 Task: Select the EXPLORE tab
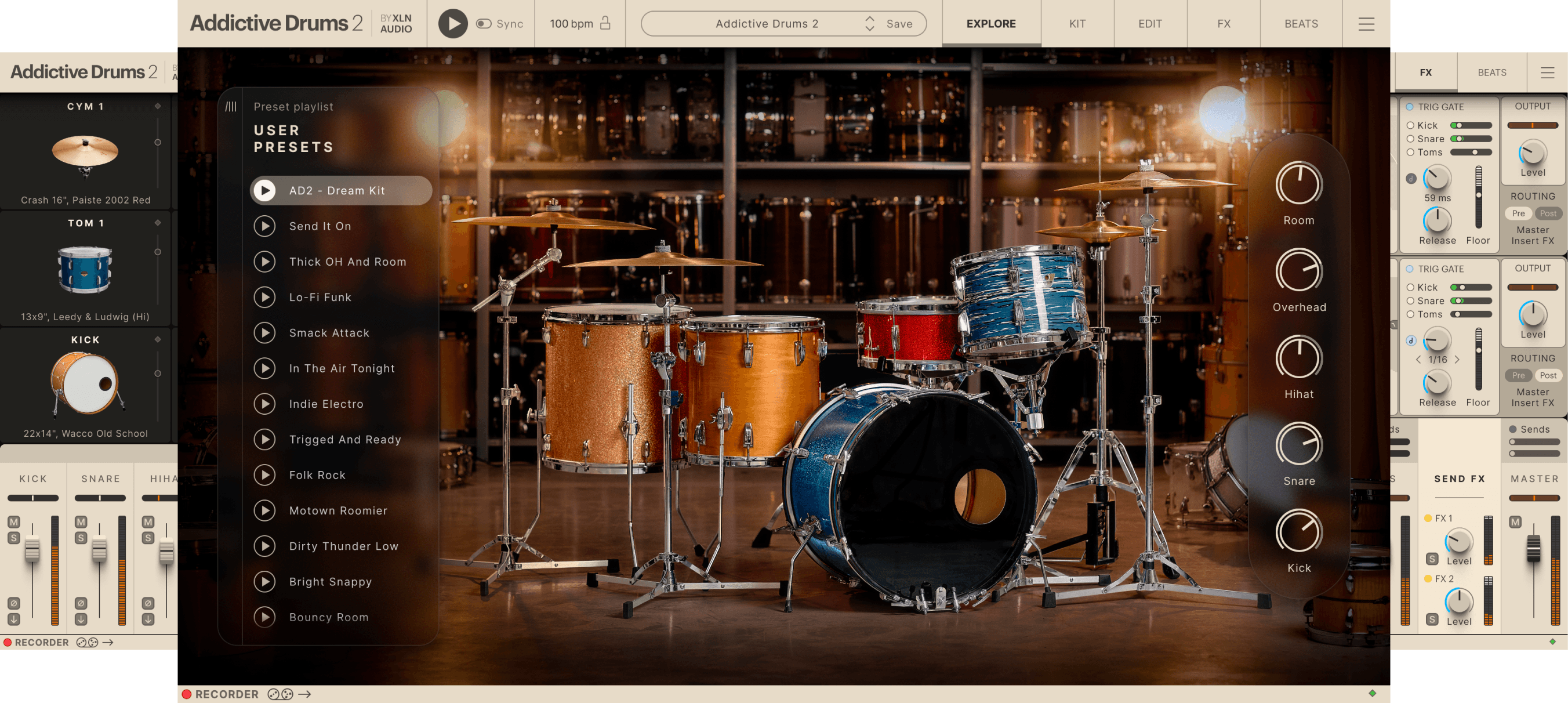tap(990, 24)
